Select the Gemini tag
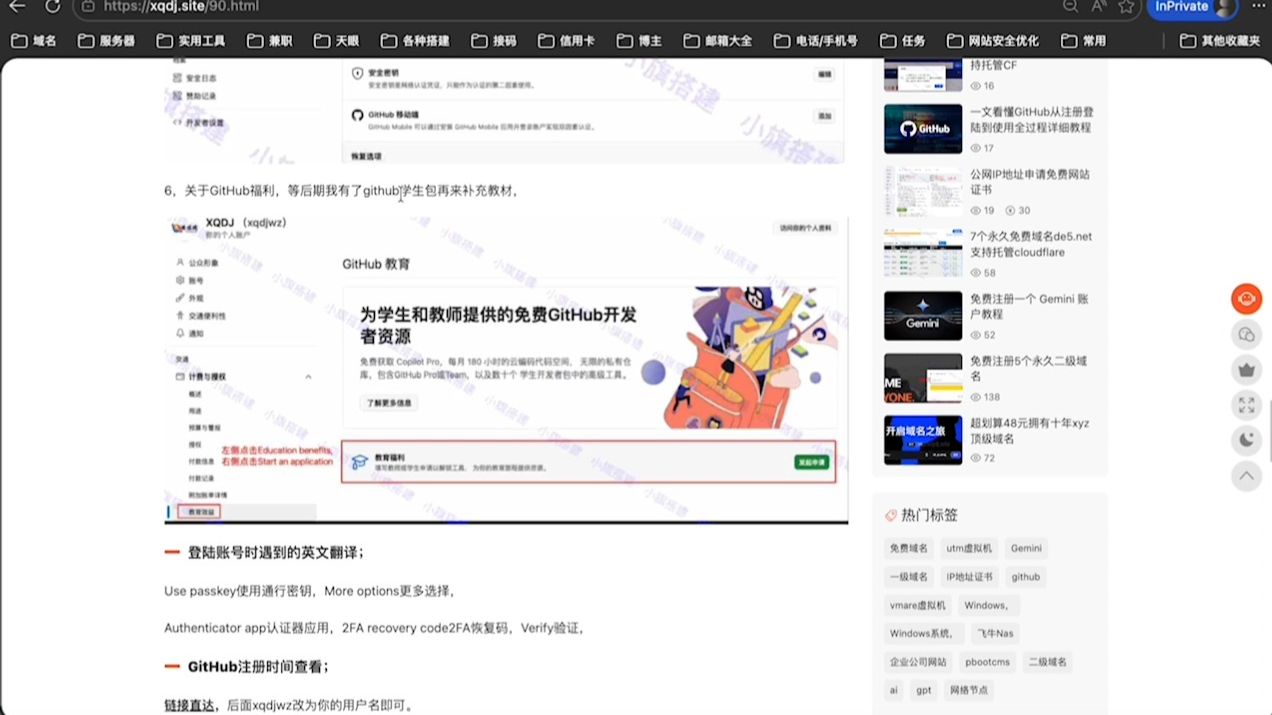The height and width of the screenshot is (715, 1272). click(1026, 548)
